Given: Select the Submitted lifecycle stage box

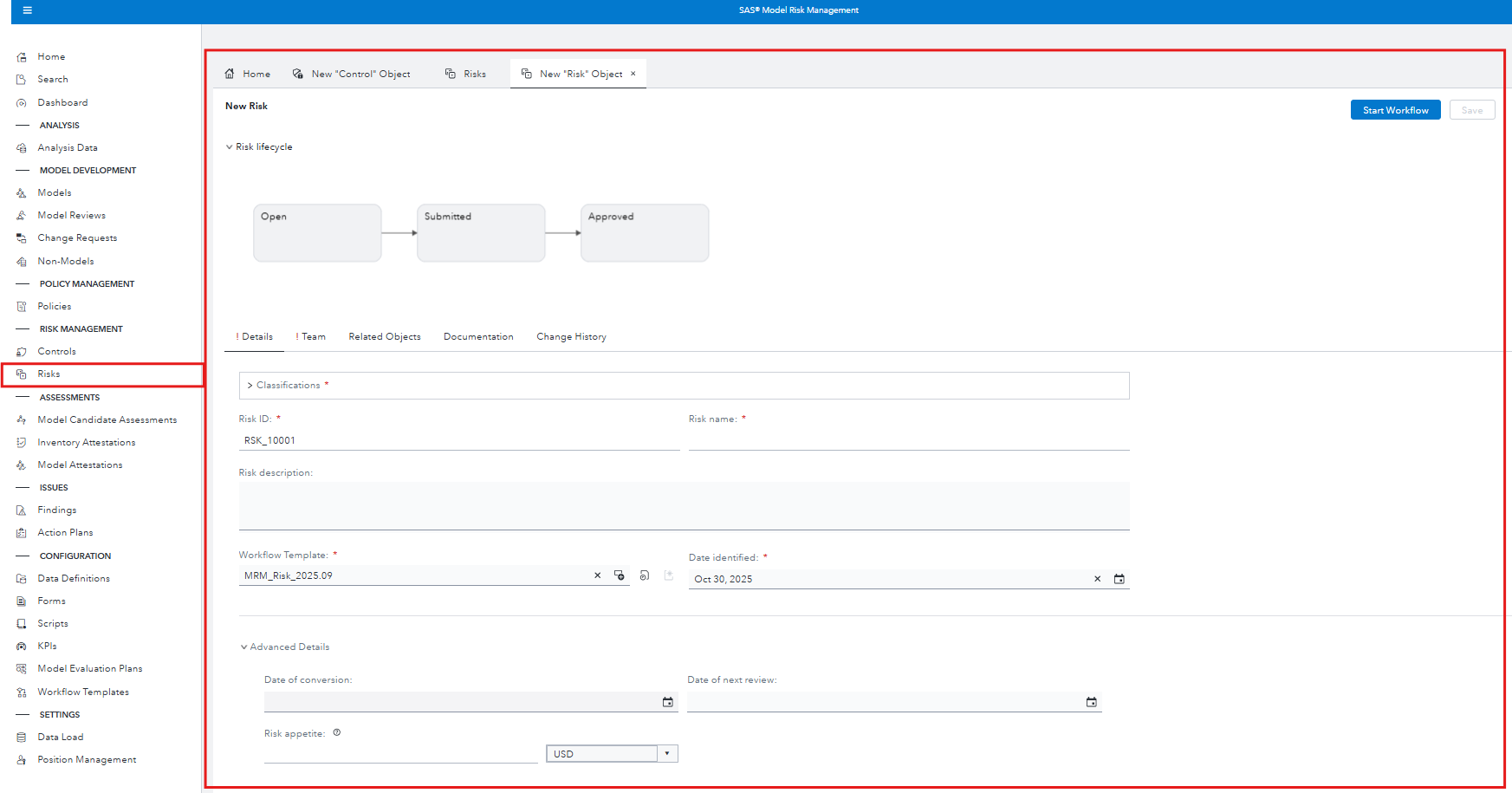Looking at the screenshot, I should [x=481, y=232].
